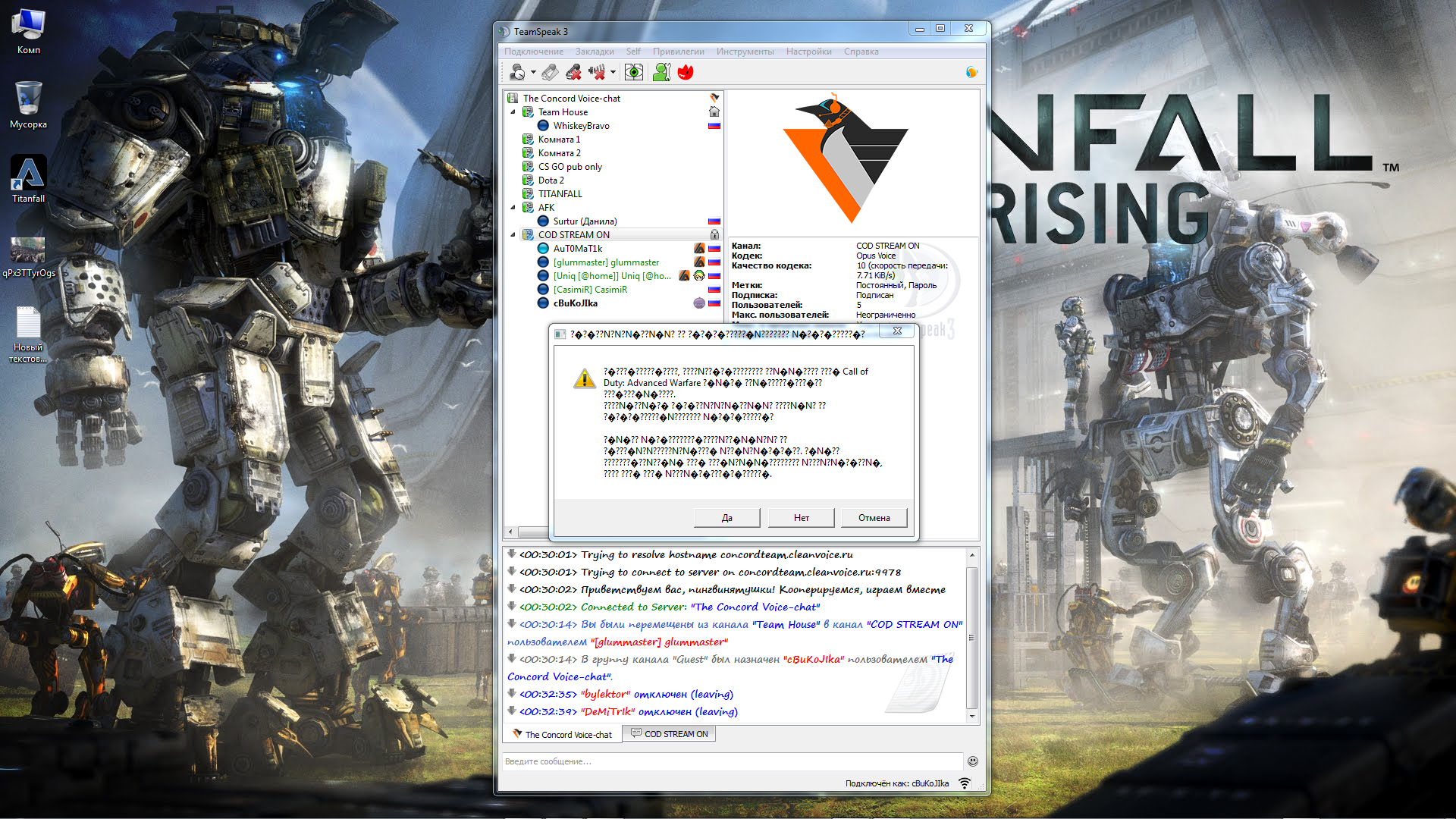This screenshot has height=819, width=1456.
Task: Click the green-hat avatar badge on Uniq row
Action: coord(699,276)
